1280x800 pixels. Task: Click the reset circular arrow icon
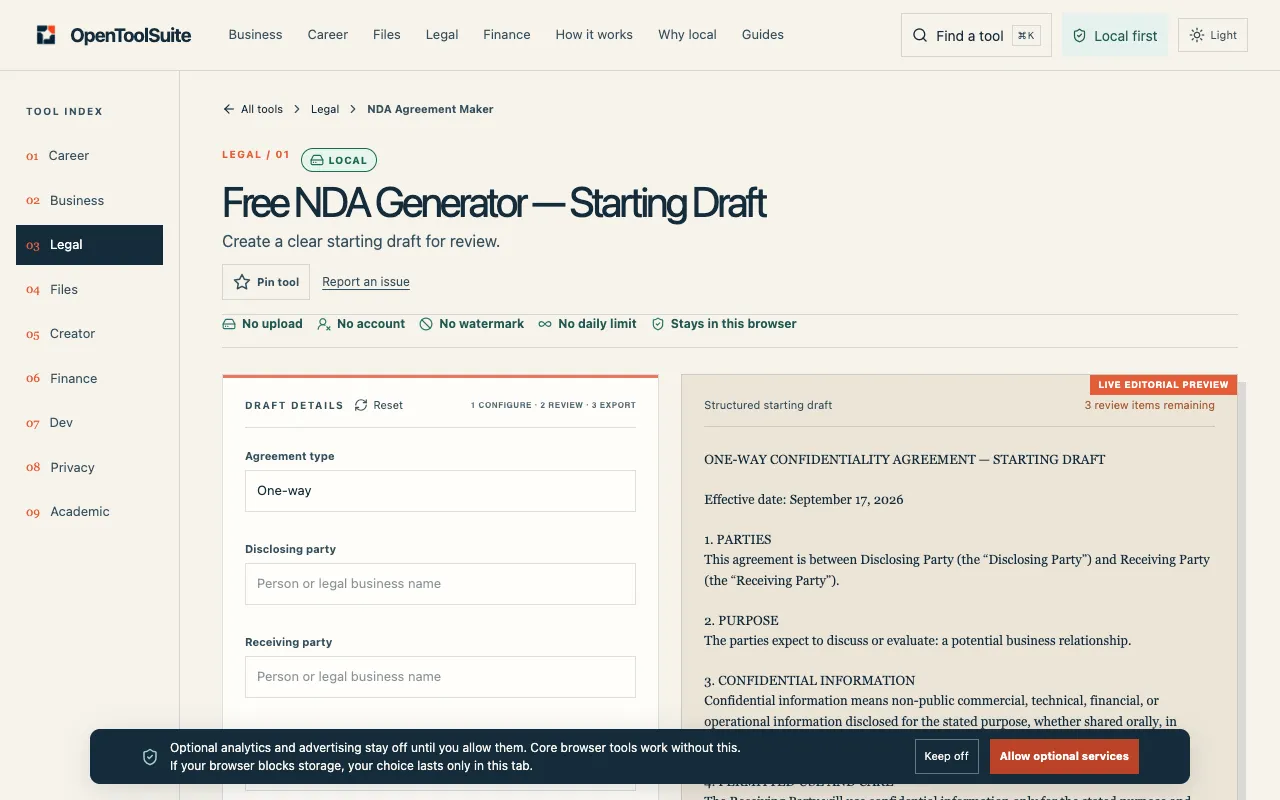361,405
